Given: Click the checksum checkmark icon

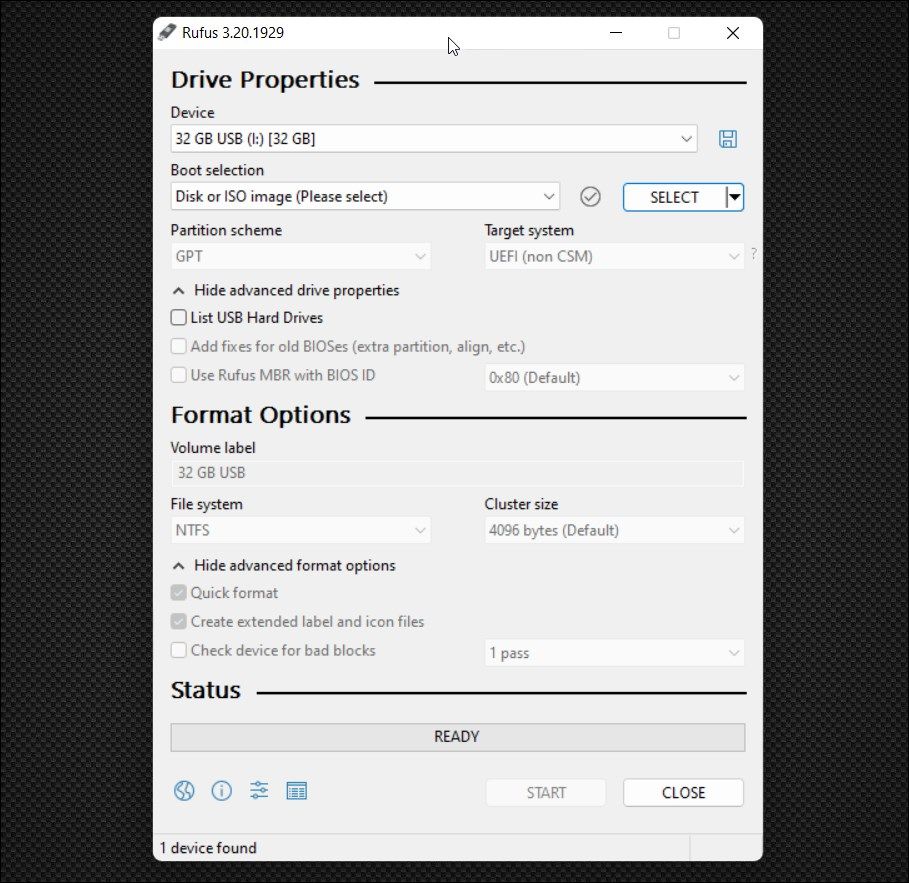Looking at the screenshot, I should point(590,197).
